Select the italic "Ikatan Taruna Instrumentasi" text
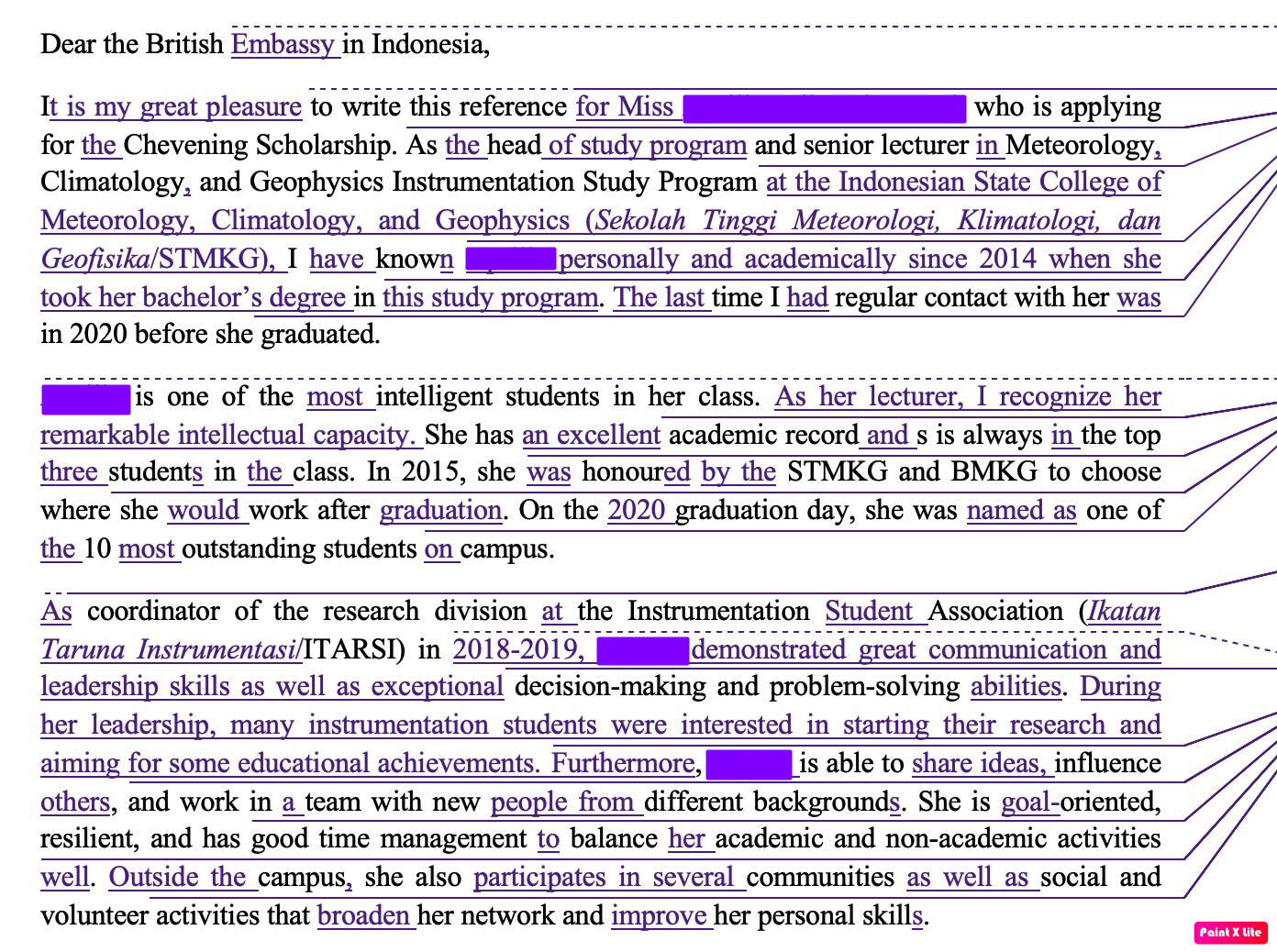The width and height of the screenshot is (1277, 952). pyautogui.click(x=170, y=649)
